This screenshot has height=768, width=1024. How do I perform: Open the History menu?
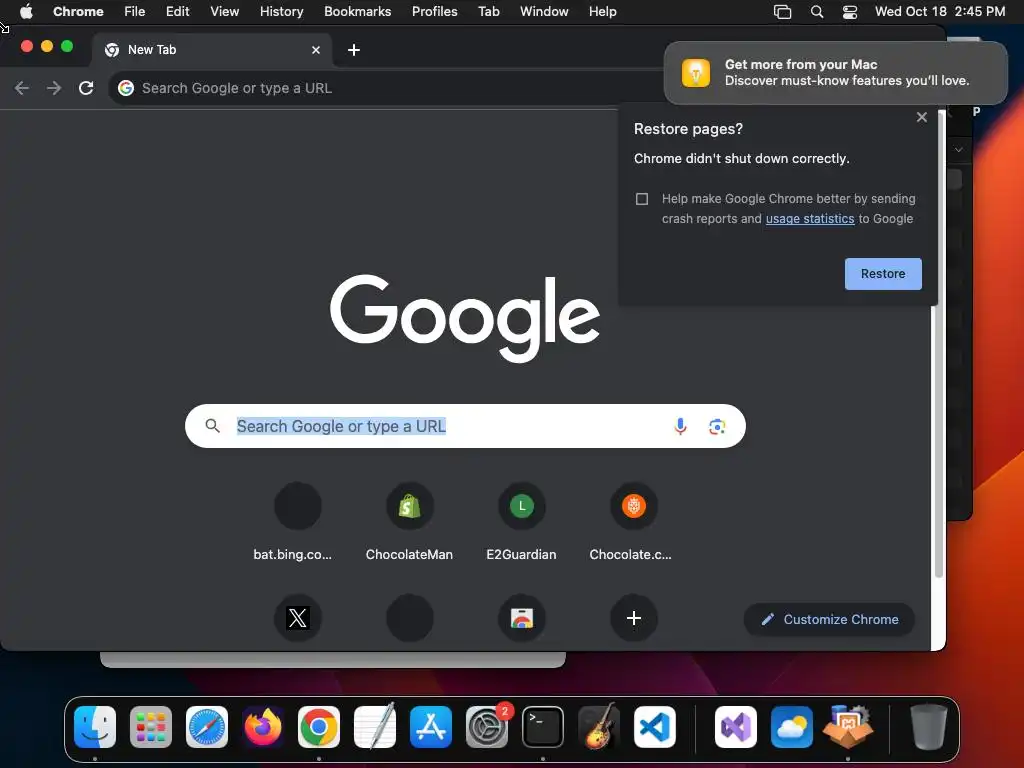281,11
